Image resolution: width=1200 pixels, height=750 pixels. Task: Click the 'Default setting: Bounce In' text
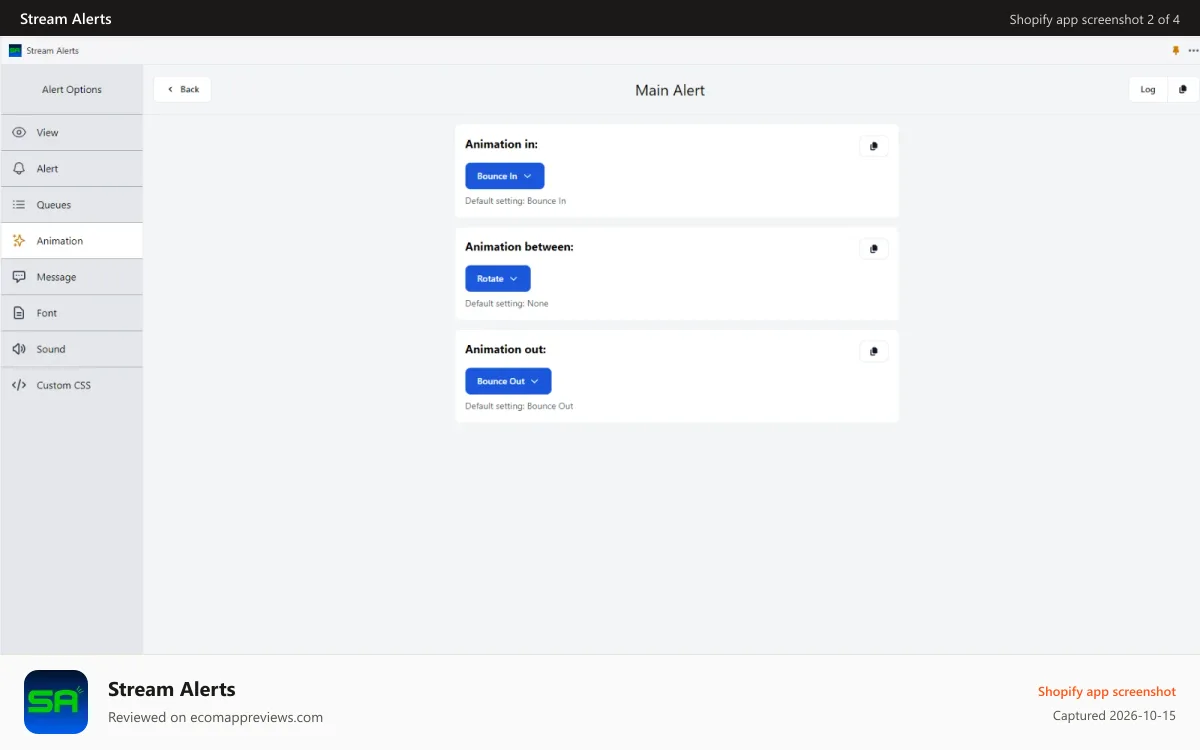pos(516,201)
